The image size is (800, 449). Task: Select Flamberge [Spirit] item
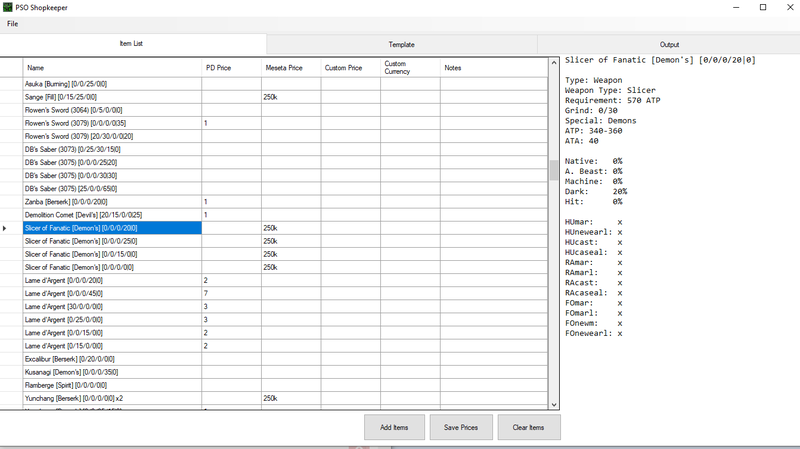coord(112,385)
